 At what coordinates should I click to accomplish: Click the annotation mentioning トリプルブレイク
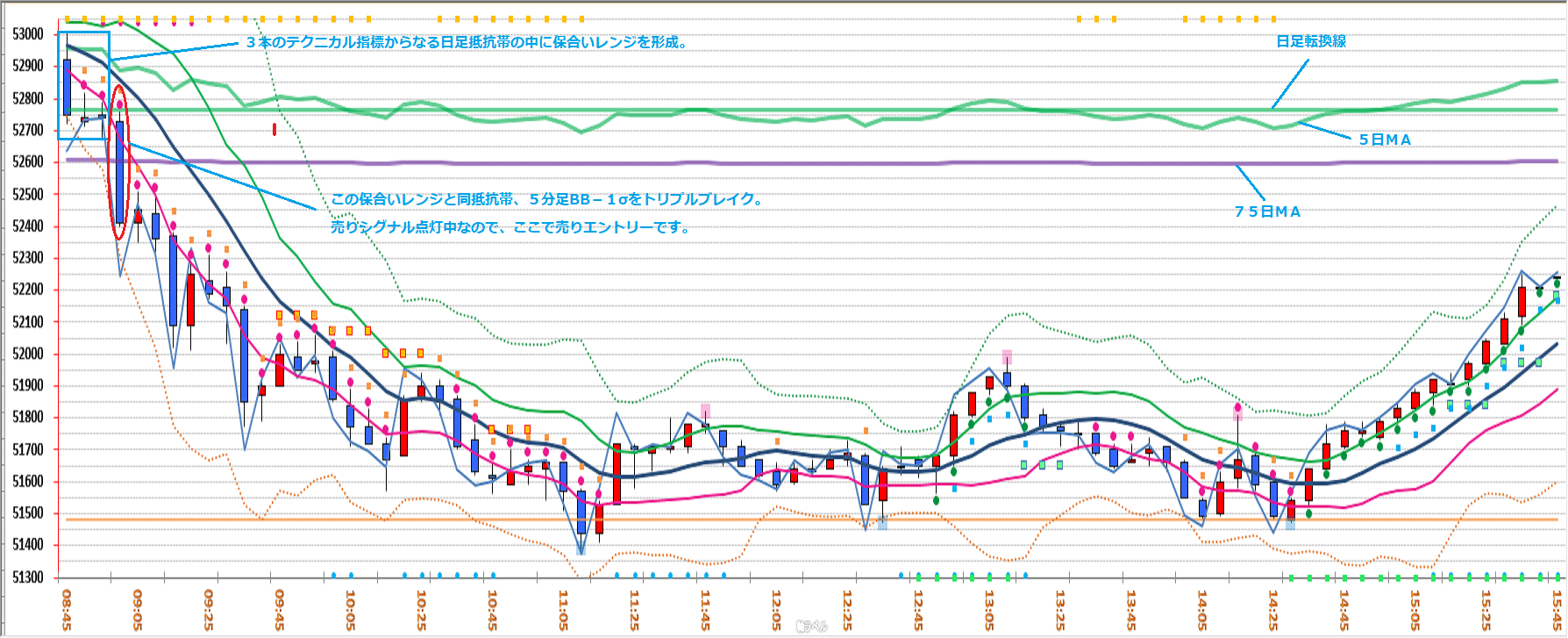pos(547,199)
